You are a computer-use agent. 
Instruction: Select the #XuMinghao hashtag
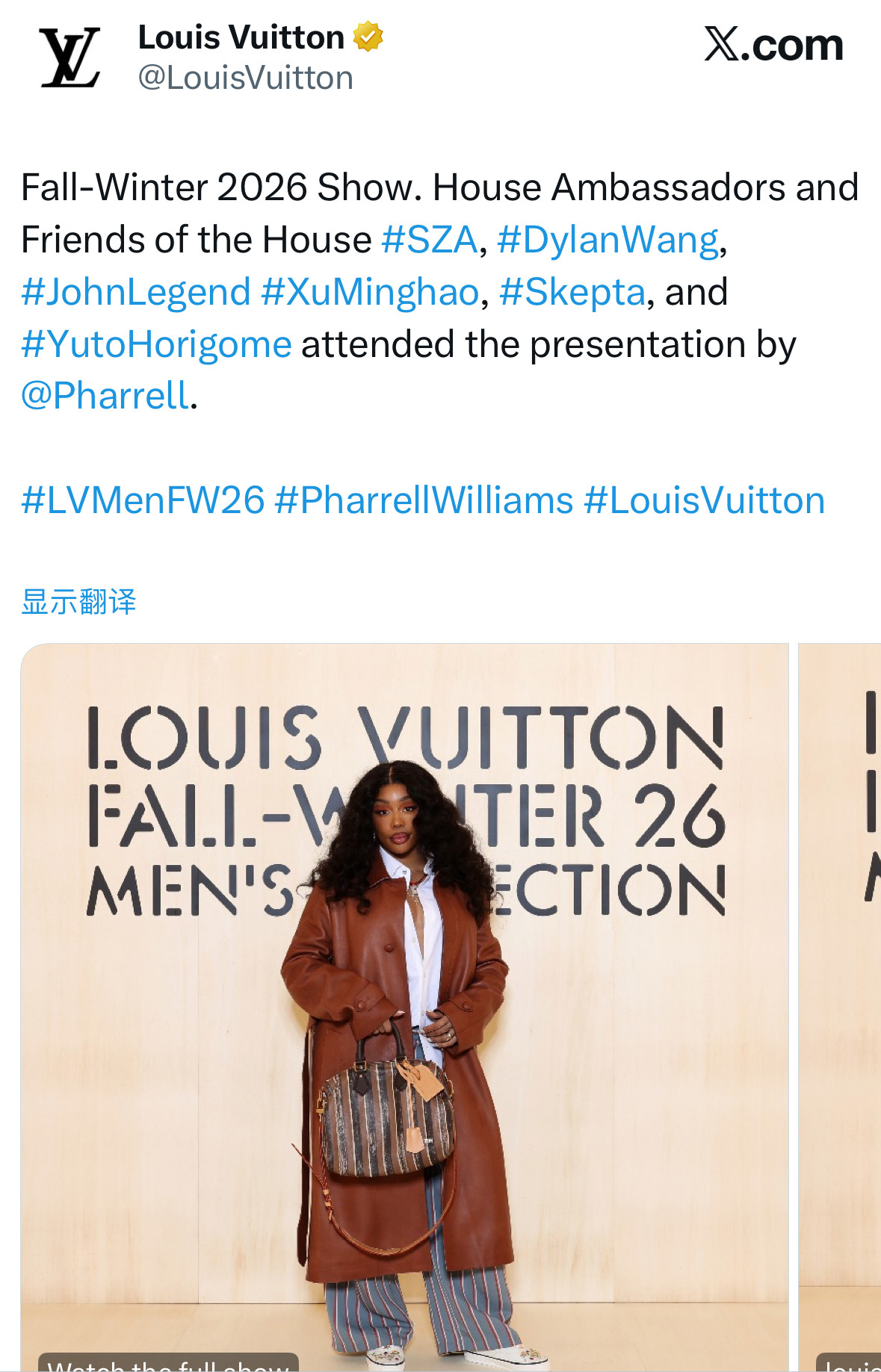tap(370, 293)
